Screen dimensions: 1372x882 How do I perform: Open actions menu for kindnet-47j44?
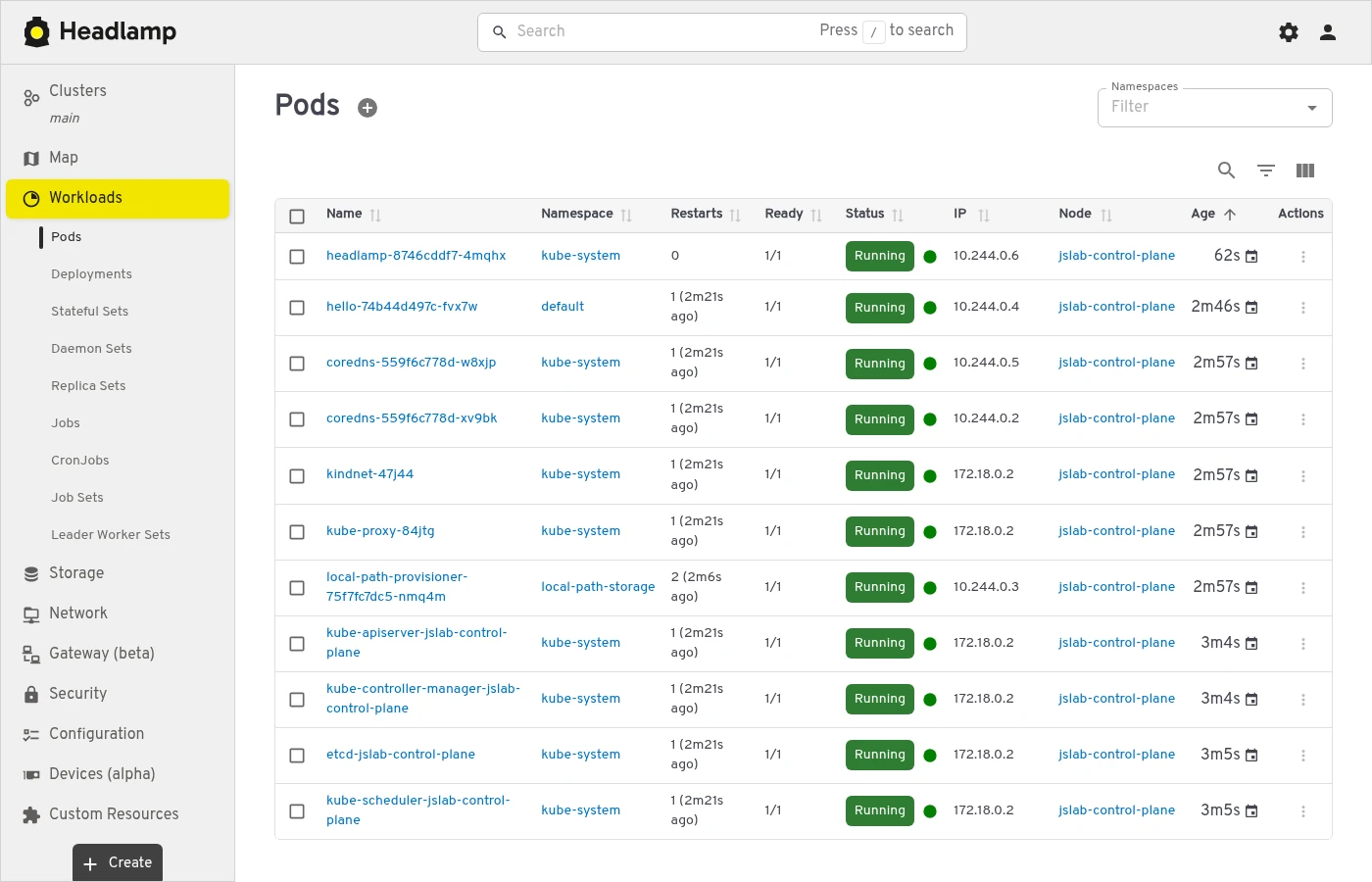point(1303,476)
